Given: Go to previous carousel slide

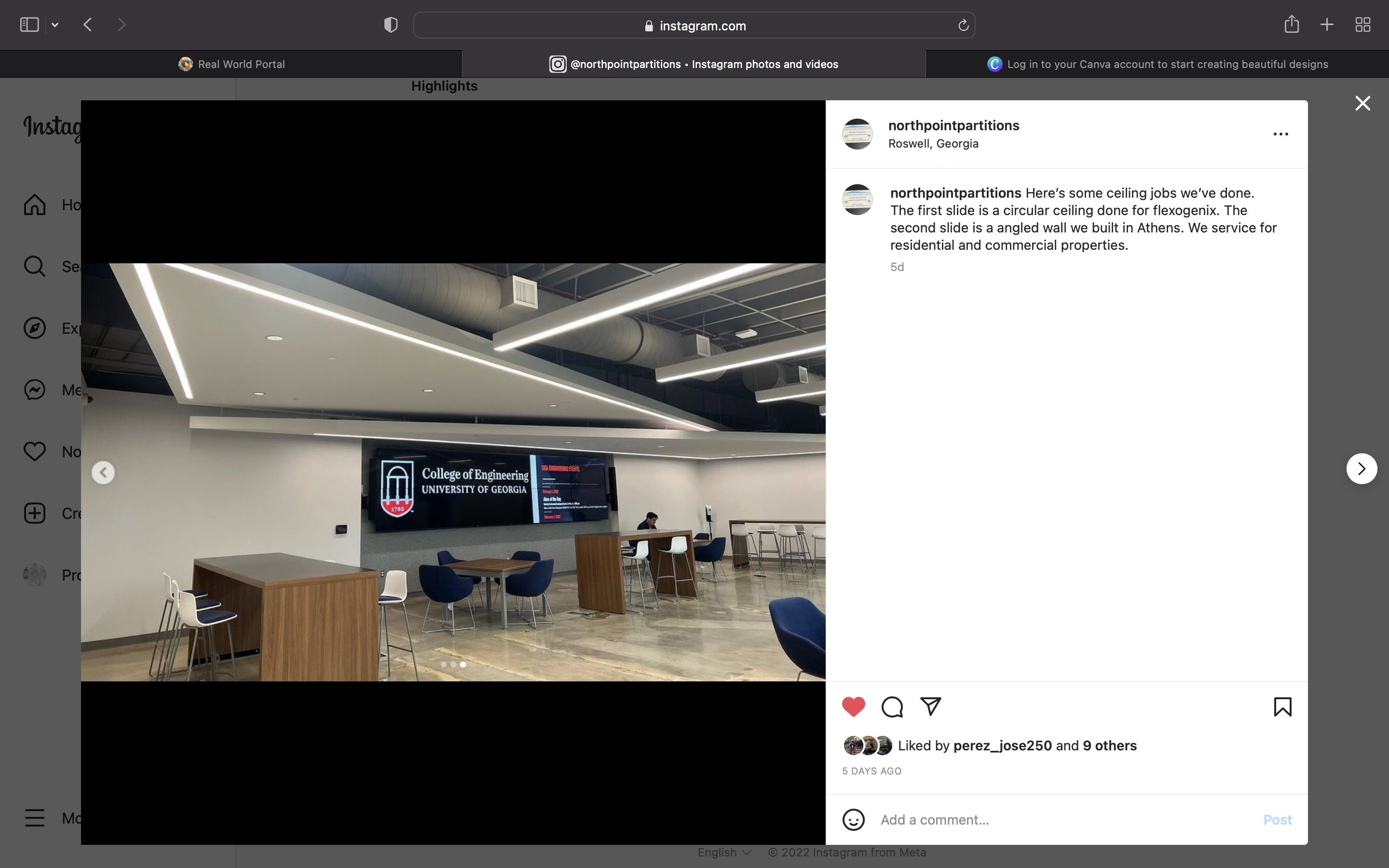Looking at the screenshot, I should click(x=103, y=473).
